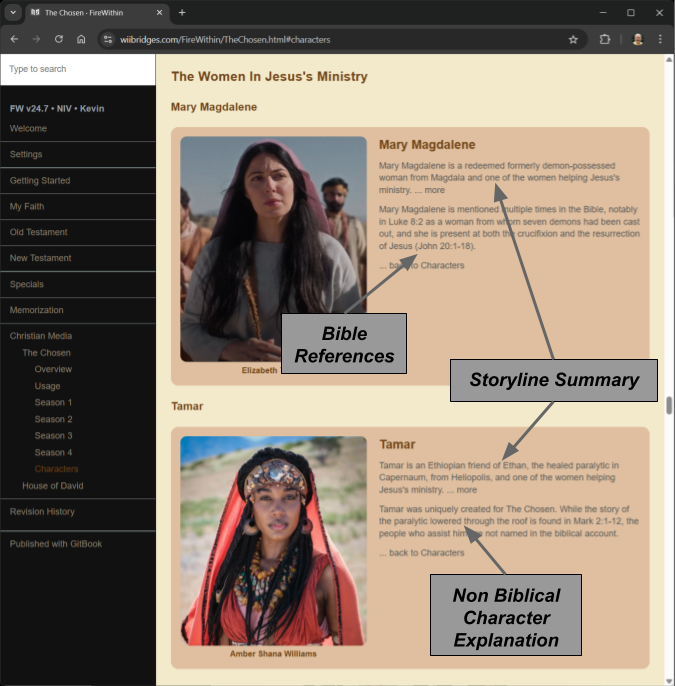Click The Women In Jesus's Ministry heading
The width and height of the screenshot is (675, 686).
coord(269,77)
